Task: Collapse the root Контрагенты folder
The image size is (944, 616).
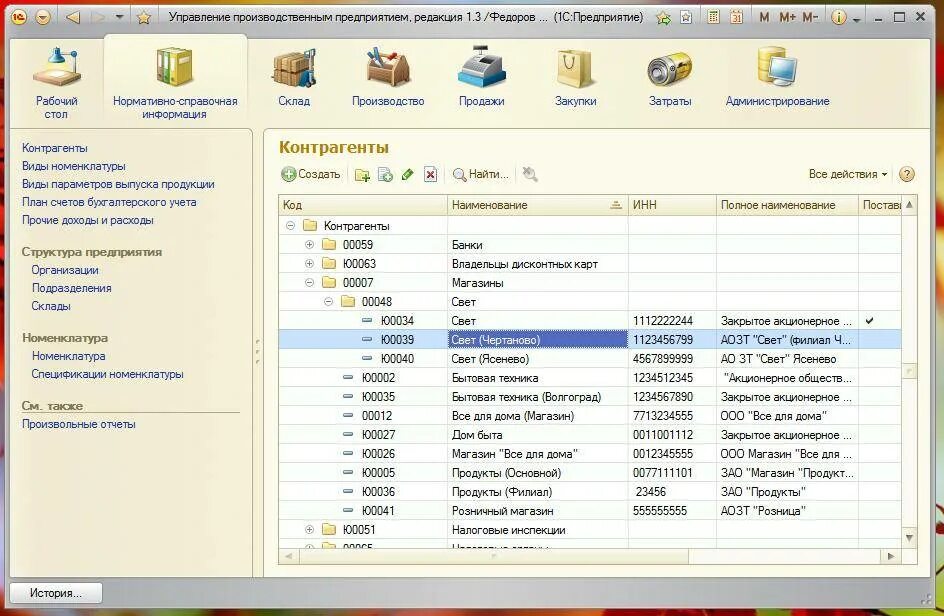Action: (x=290, y=226)
